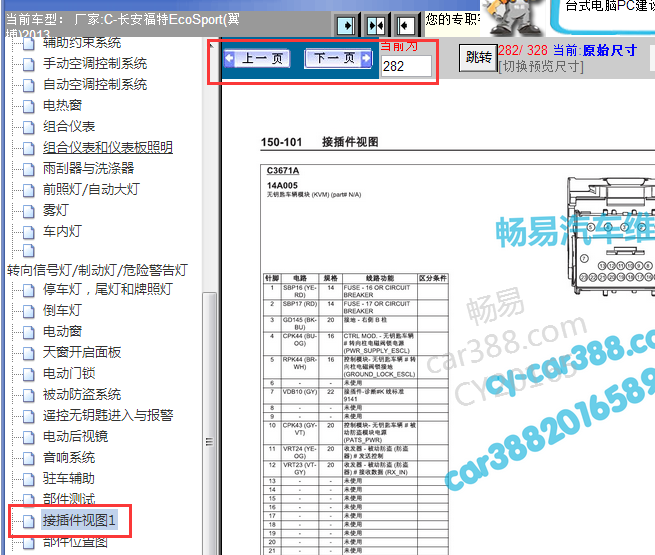The height and width of the screenshot is (555, 655).
Task: Click the left-arrow panel layout icon
Action: coord(405,26)
